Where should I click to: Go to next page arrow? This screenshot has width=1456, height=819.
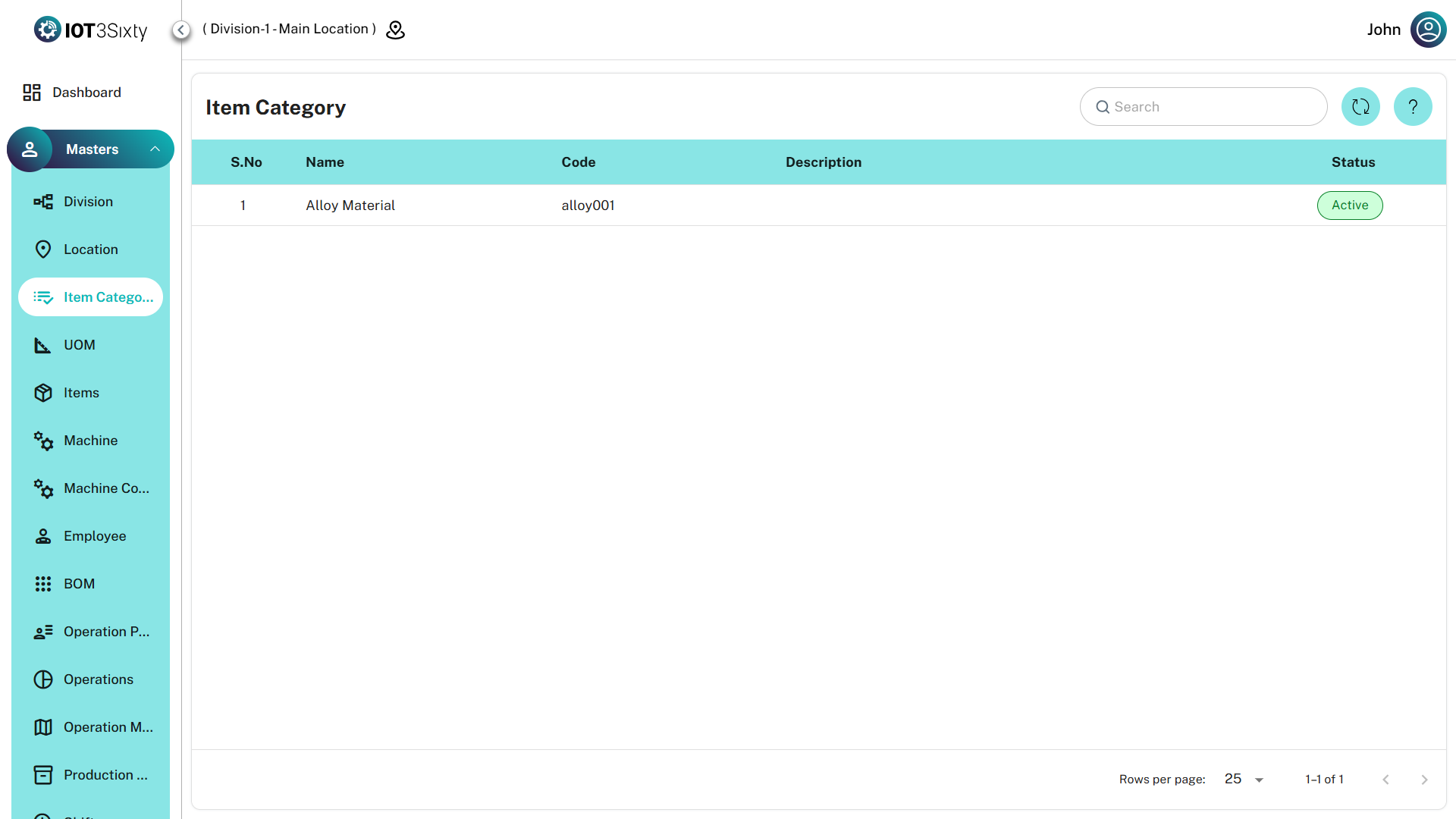click(1423, 780)
